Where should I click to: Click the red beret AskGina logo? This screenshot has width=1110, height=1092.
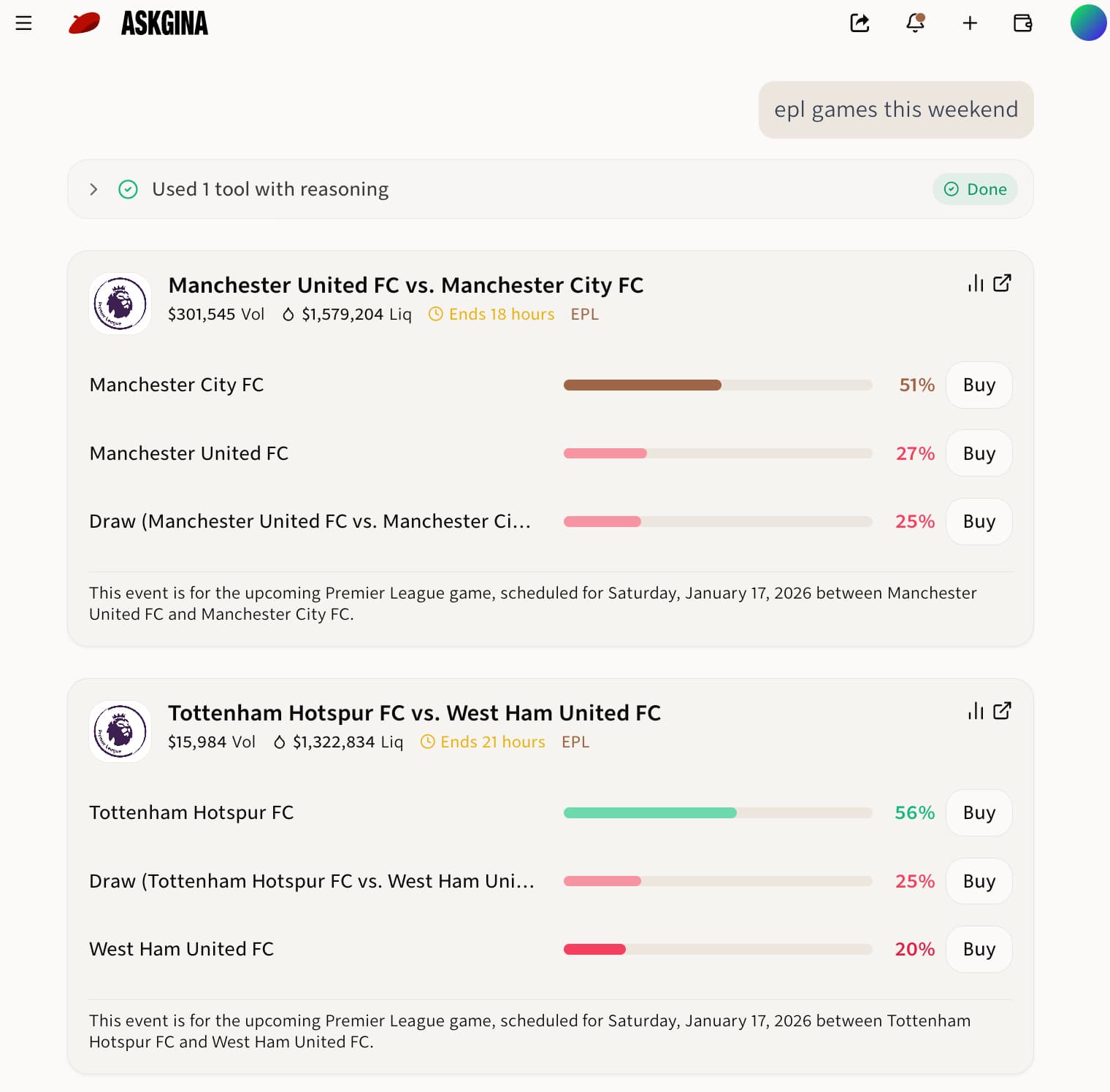point(85,23)
